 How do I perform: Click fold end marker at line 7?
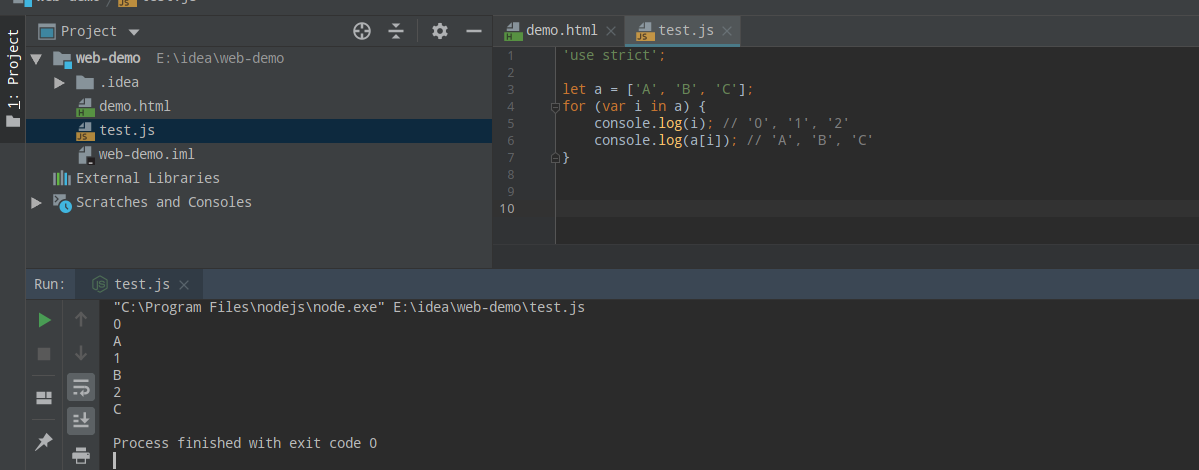coord(556,158)
